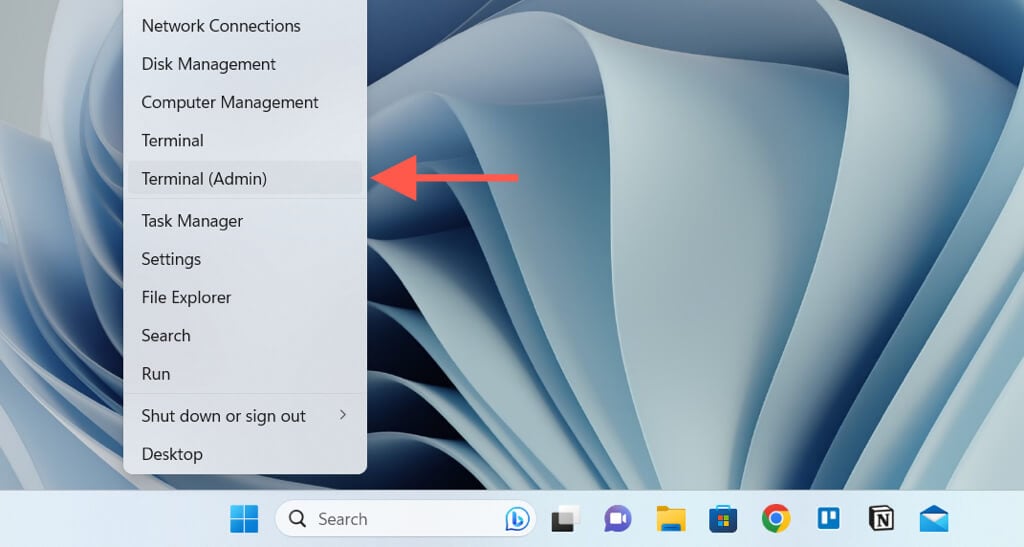Open Settings from the power user menu
This screenshot has height=547, width=1024.
click(245, 259)
